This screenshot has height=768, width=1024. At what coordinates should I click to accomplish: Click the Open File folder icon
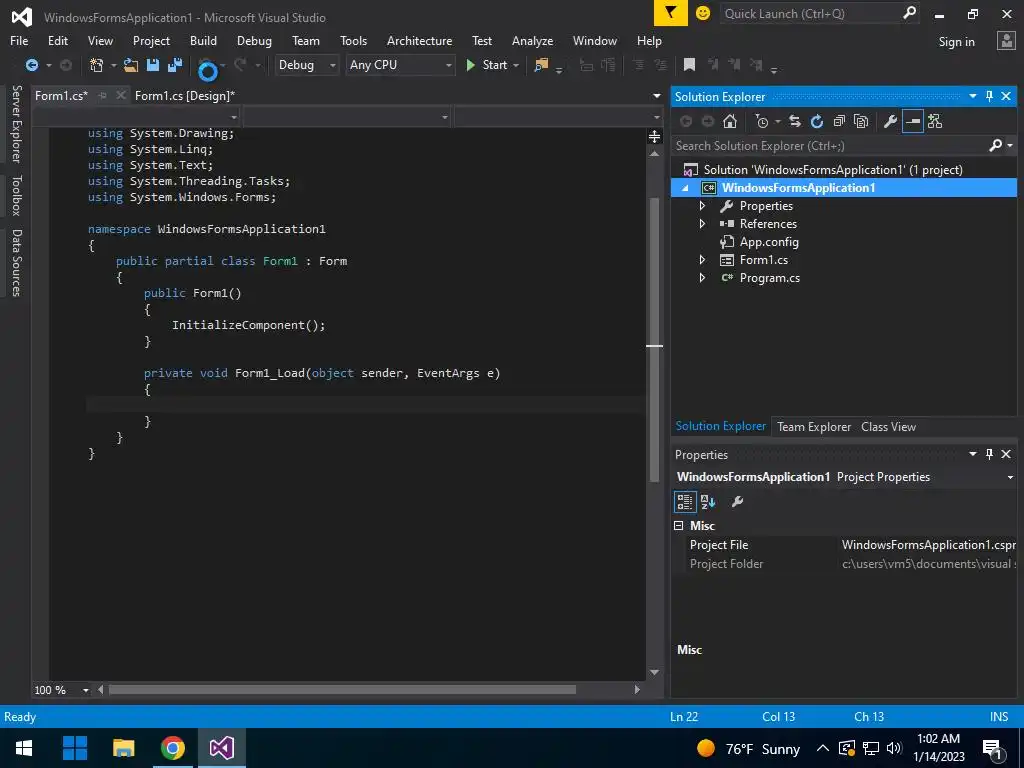pos(131,65)
